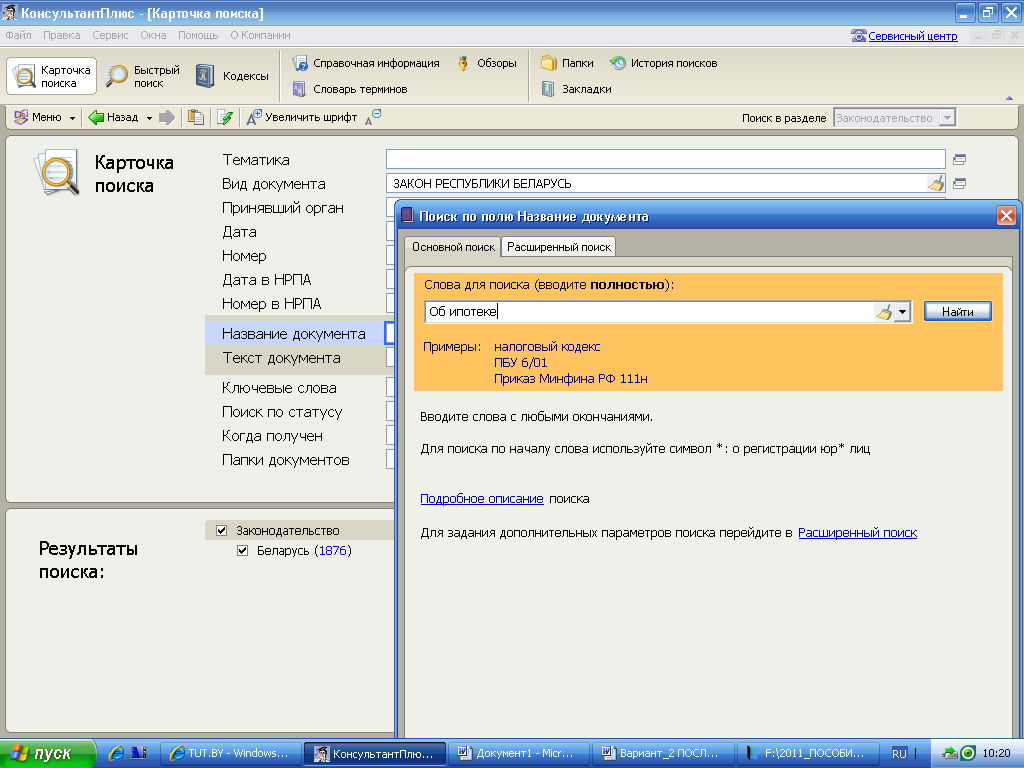This screenshot has height=768, width=1024.
Task: Open the Правка menu
Action: click(61, 35)
